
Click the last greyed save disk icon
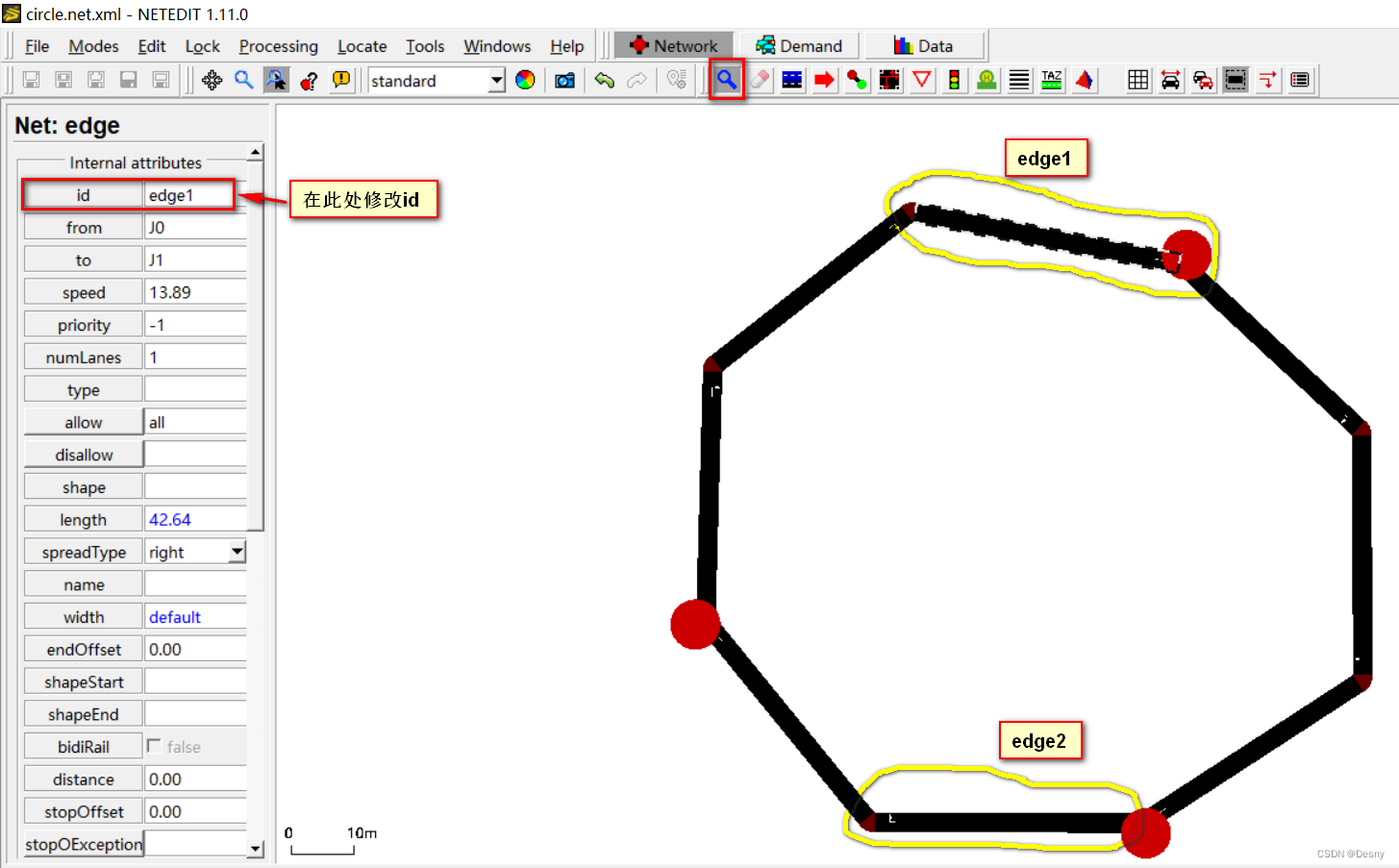click(x=162, y=80)
